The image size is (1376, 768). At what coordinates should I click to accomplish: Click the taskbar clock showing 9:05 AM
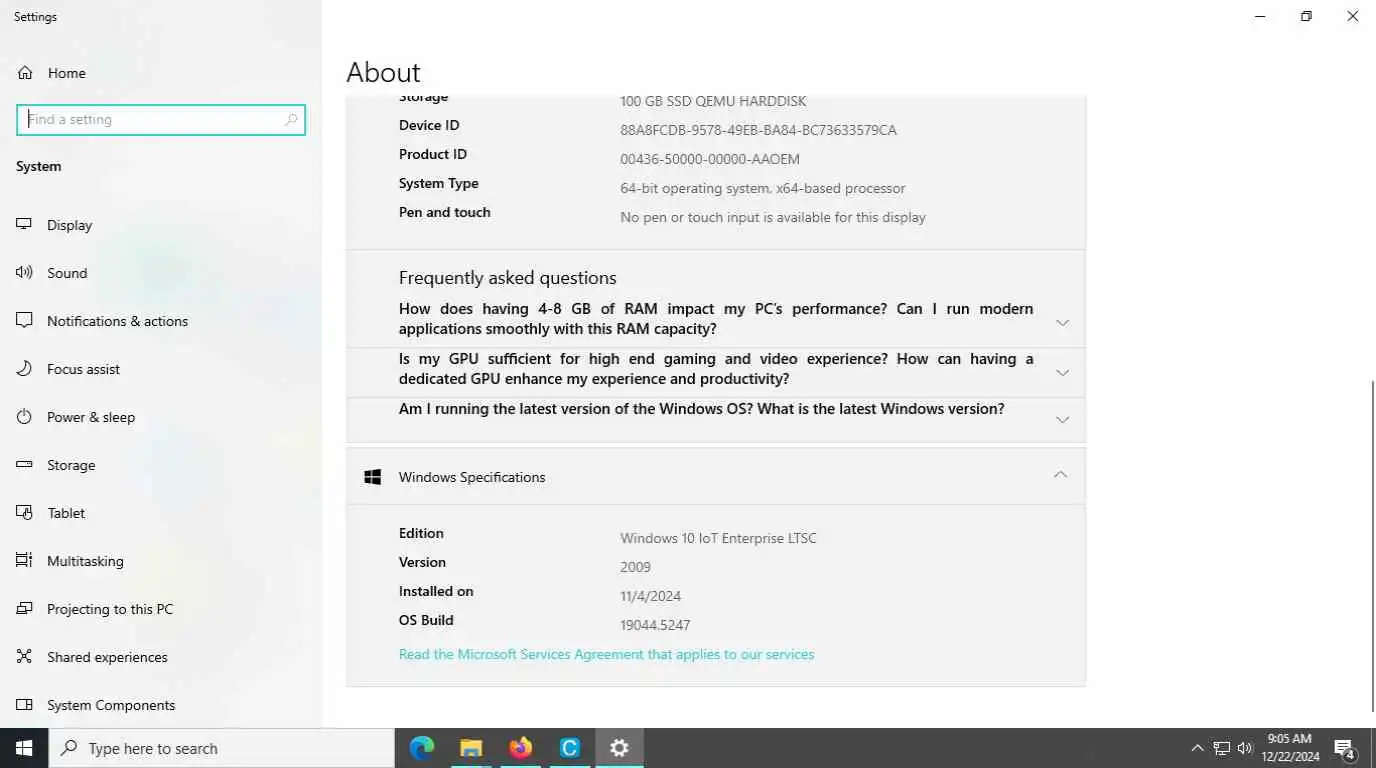tap(1290, 748)
